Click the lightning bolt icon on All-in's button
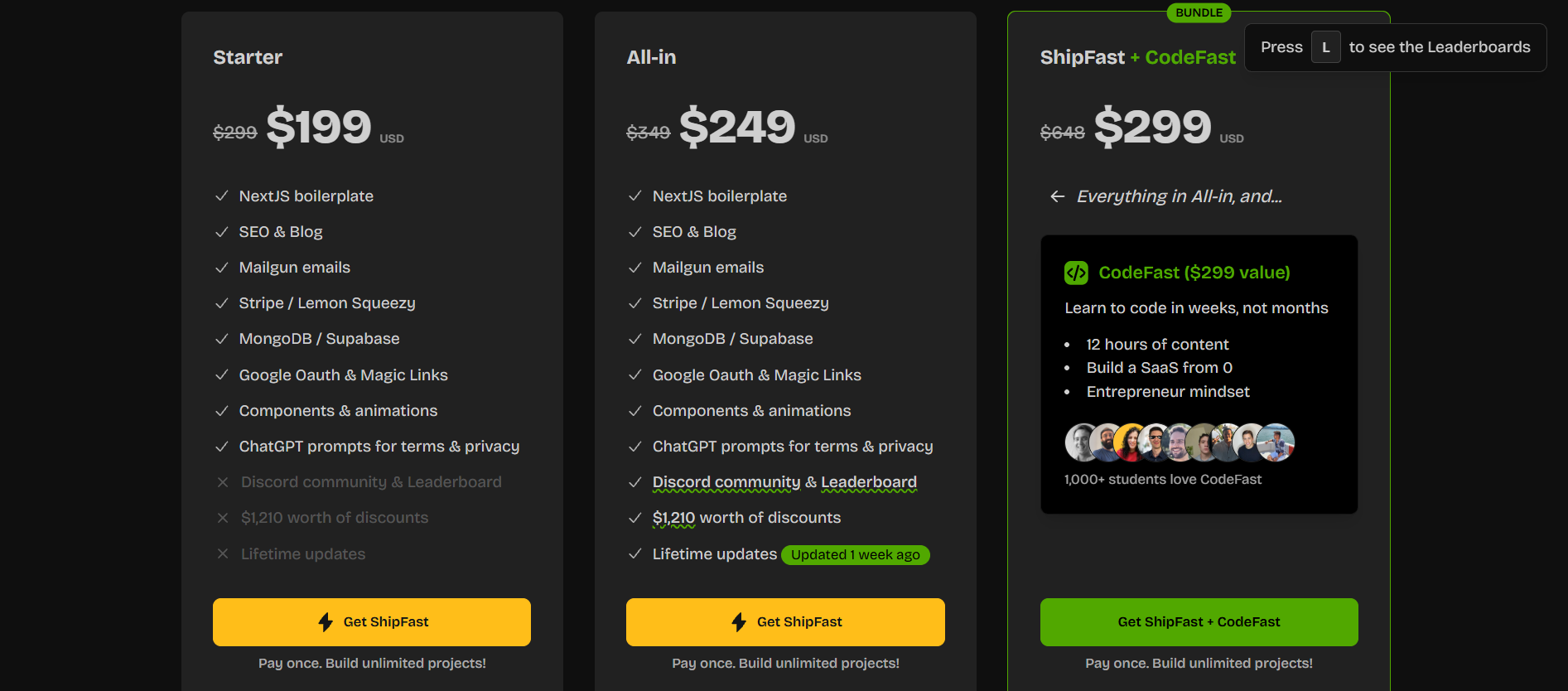This screenshot has width=1568, height=691. tap(738, 621)
